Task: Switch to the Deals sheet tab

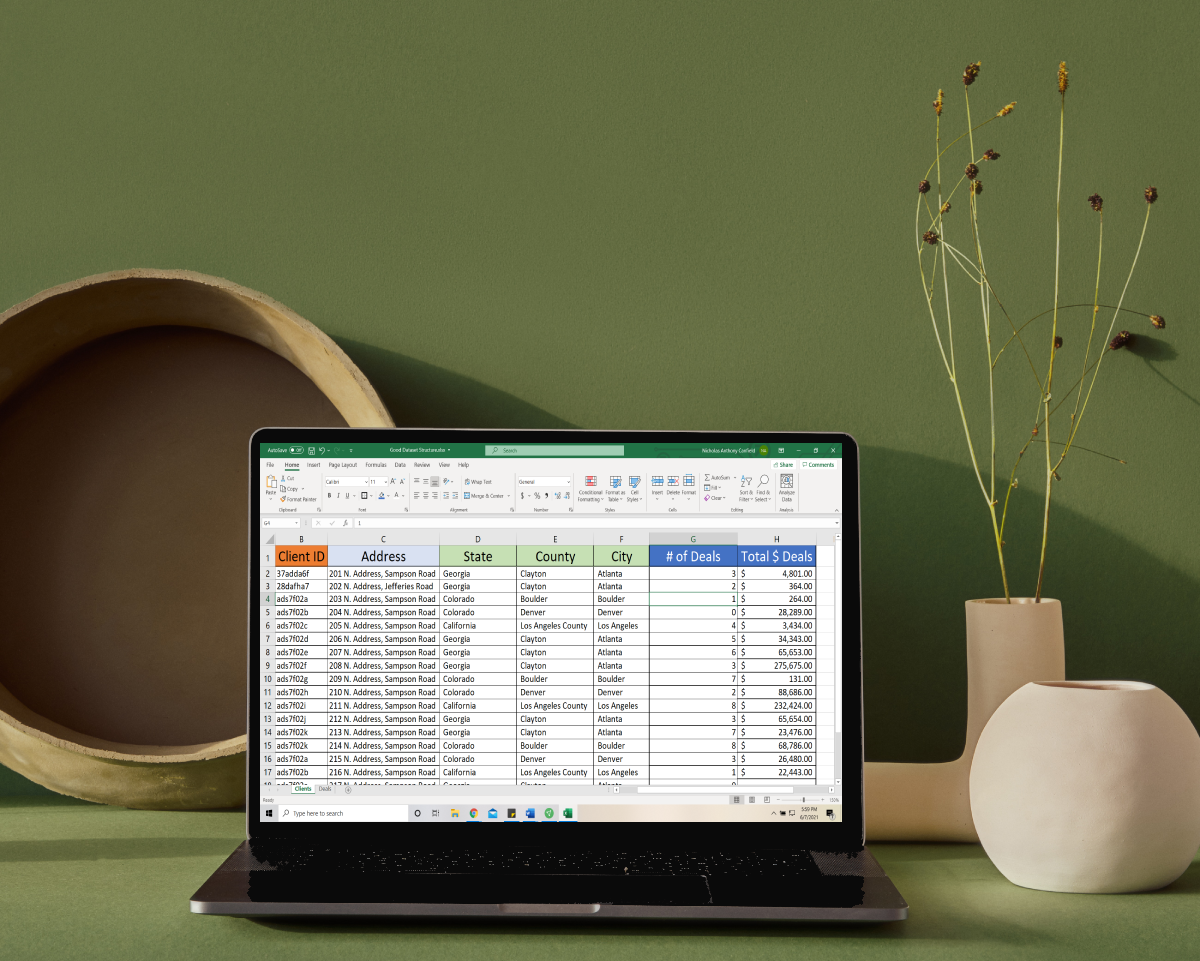Action: pos(324,788)
